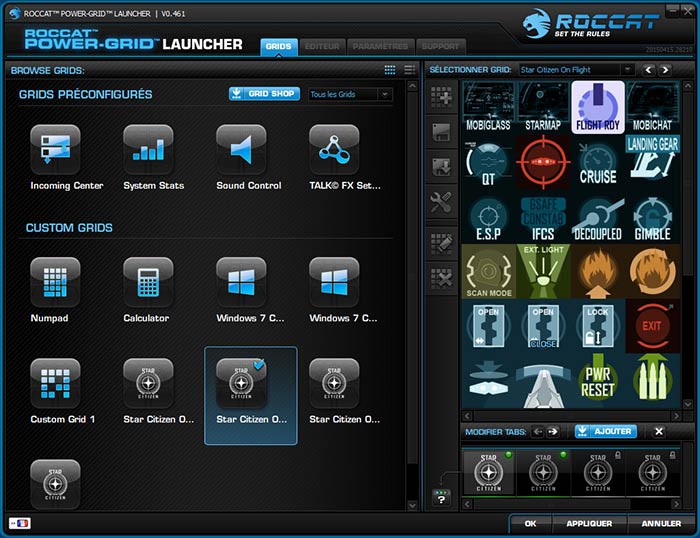The height and width of the screenshot is (538, 700).
Task: Select the first Star Citizen tab thumbnail
Action: click(x=488, y=473)
